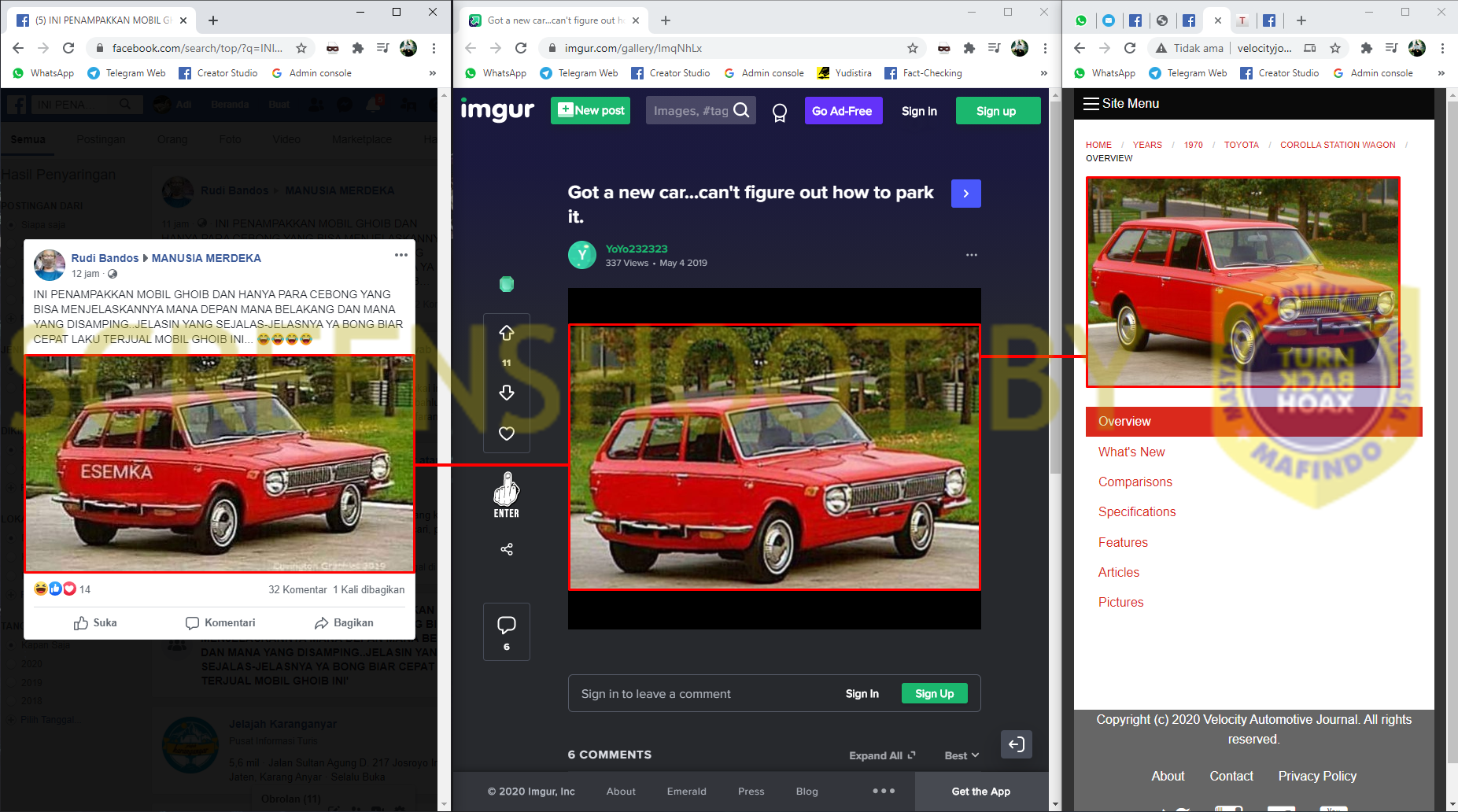
Task: Click the ESEMKA car photo in Facebook post
Action: pyautogui.click(x=220, y=464)
